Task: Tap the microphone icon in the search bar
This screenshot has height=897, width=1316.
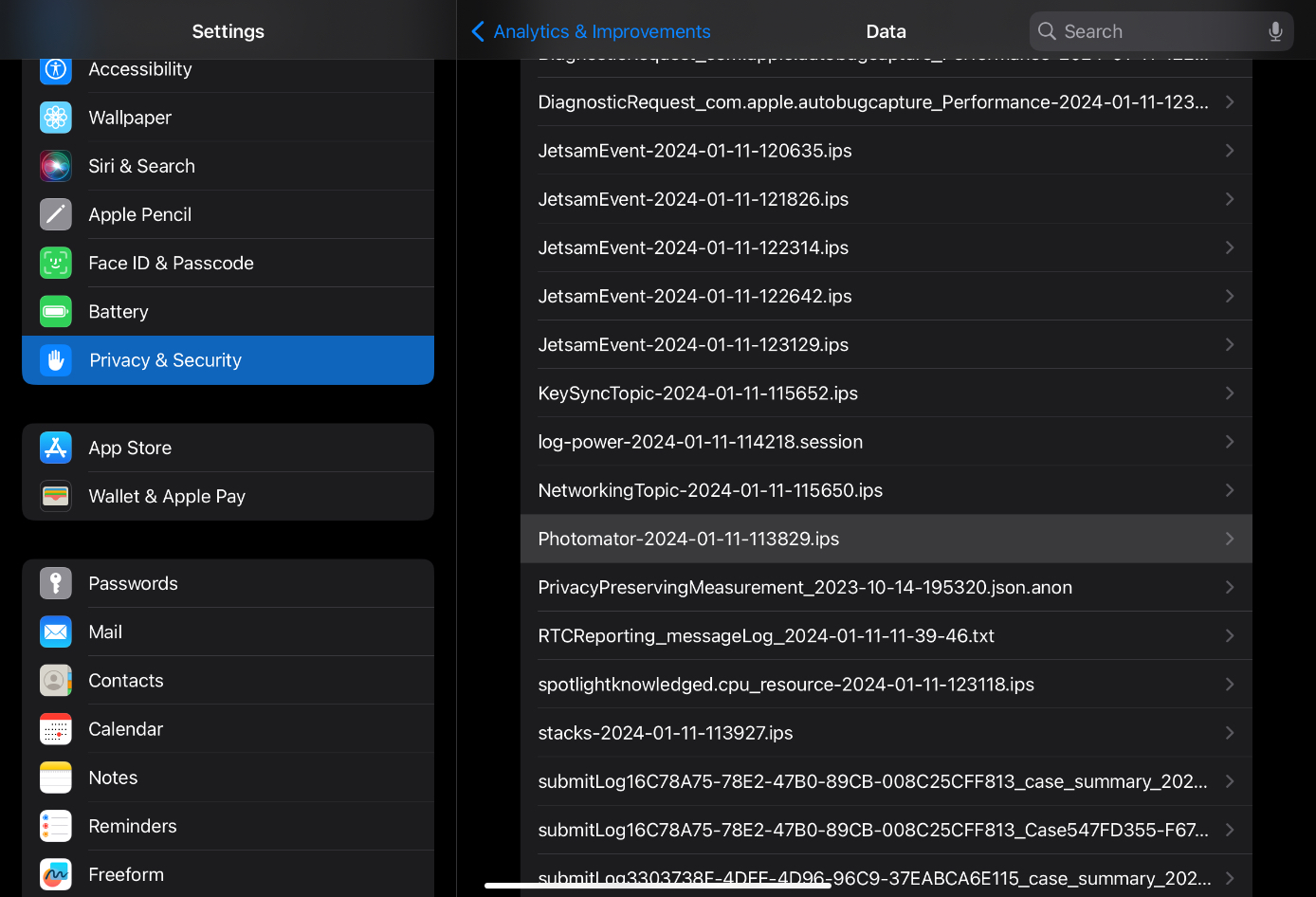Action: pyautogui.click(x=1274, y=30)
